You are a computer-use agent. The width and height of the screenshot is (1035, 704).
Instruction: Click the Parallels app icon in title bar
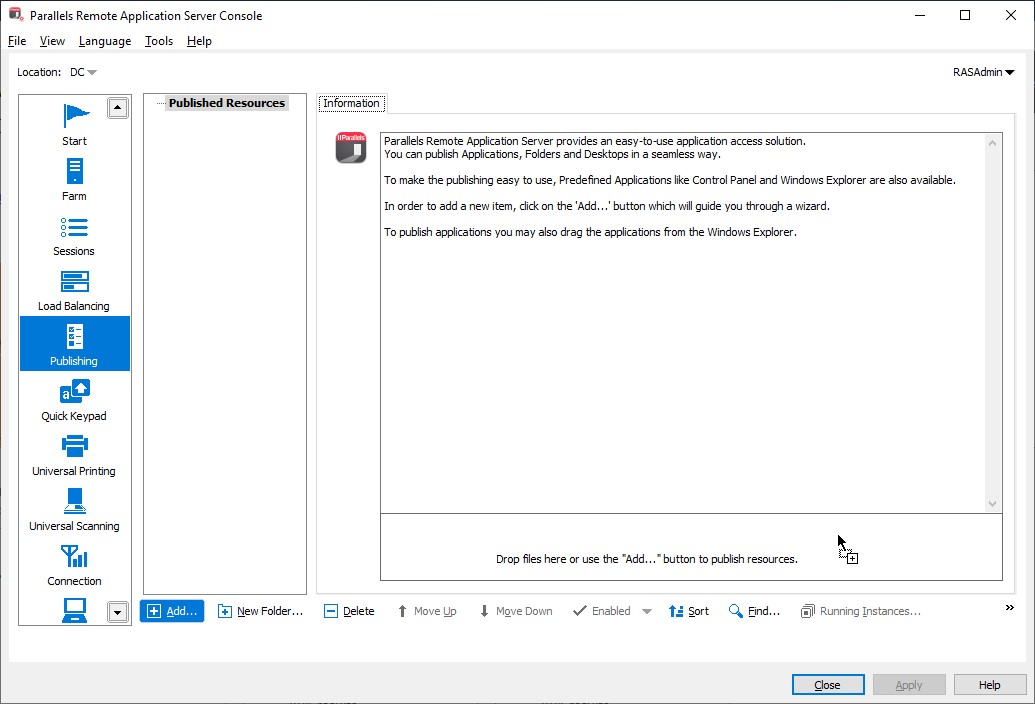point(16,15)
